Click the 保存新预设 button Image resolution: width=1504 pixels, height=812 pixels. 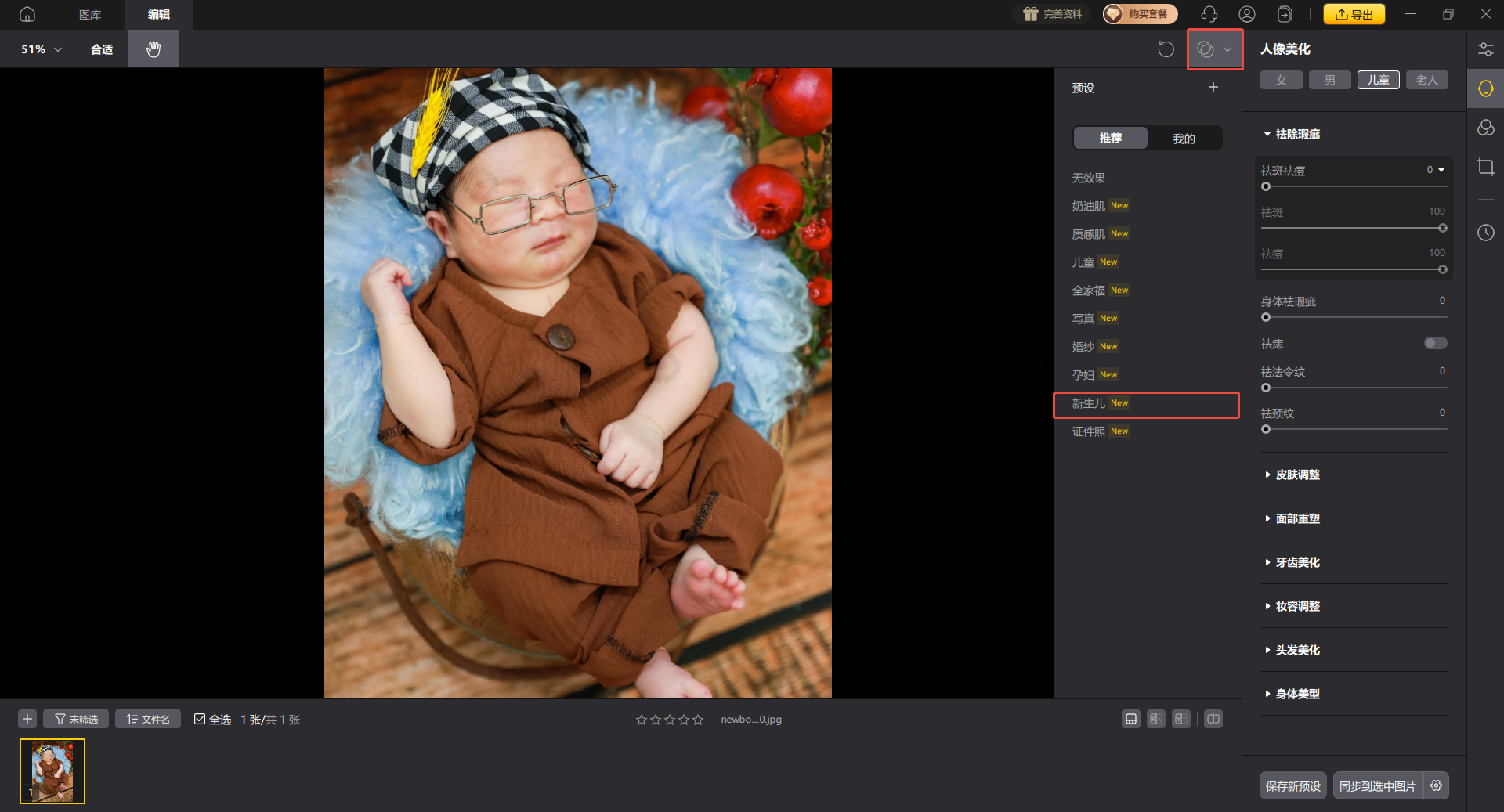tap(1292, 785)
